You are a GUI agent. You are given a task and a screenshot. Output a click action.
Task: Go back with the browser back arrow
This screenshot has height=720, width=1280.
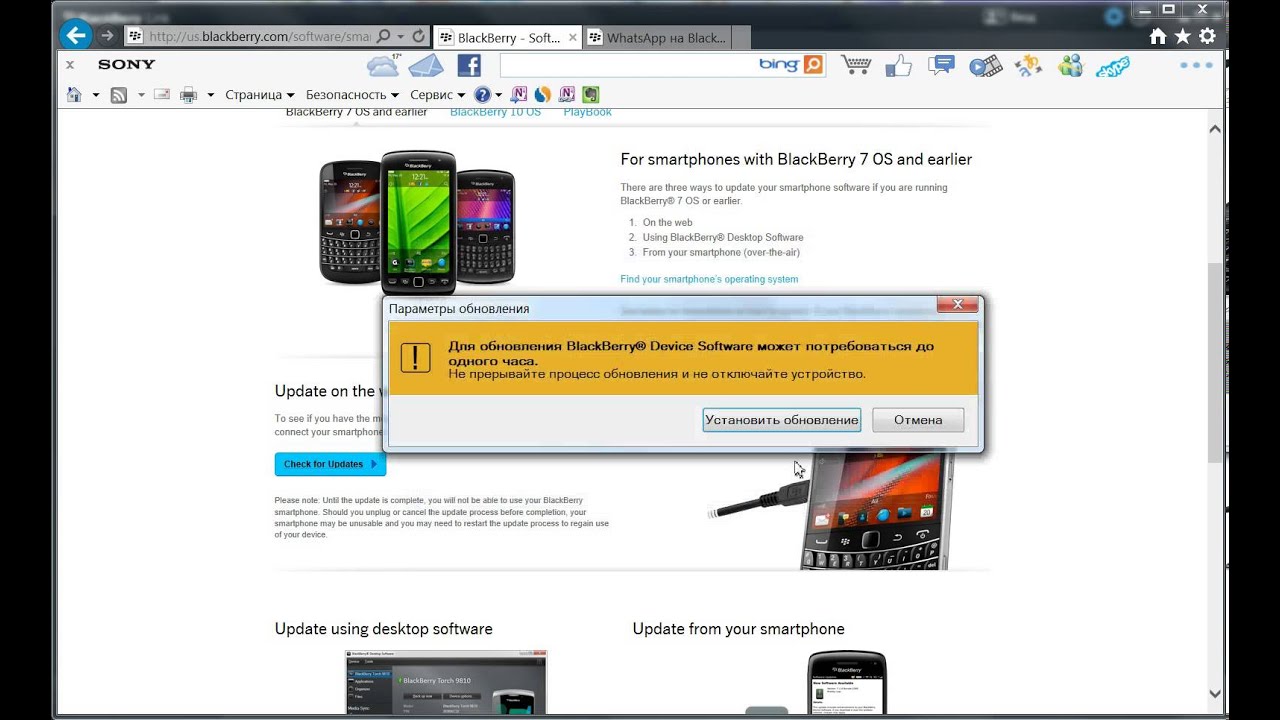coord(75,36)
